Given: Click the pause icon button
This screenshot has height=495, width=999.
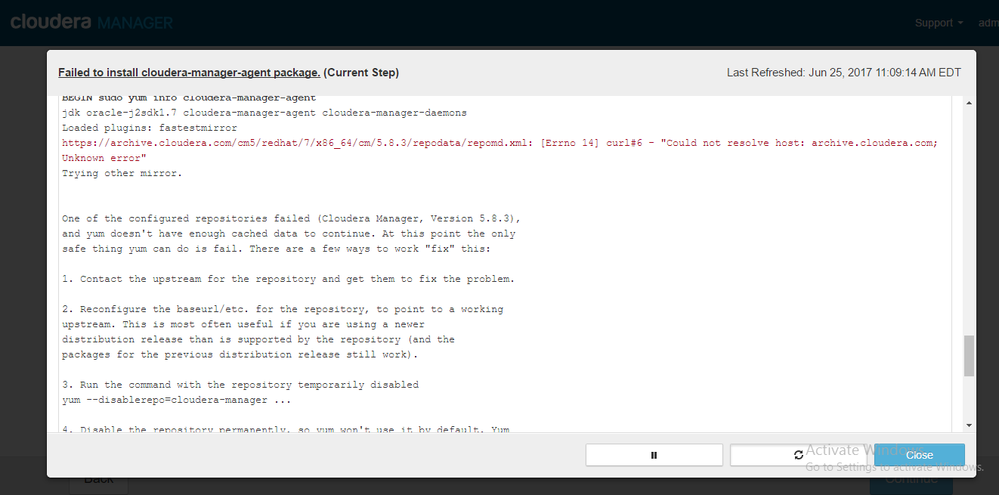Looking at the screenshot, I should pyautogui.click(x=654, y=455).
